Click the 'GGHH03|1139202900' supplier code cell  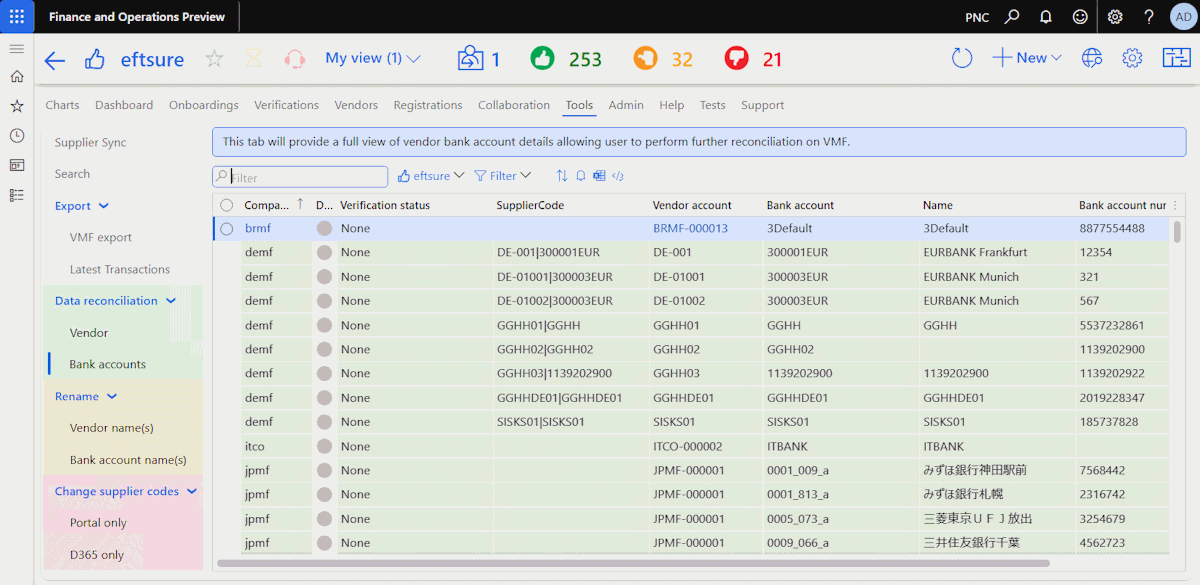click(571, 374)
